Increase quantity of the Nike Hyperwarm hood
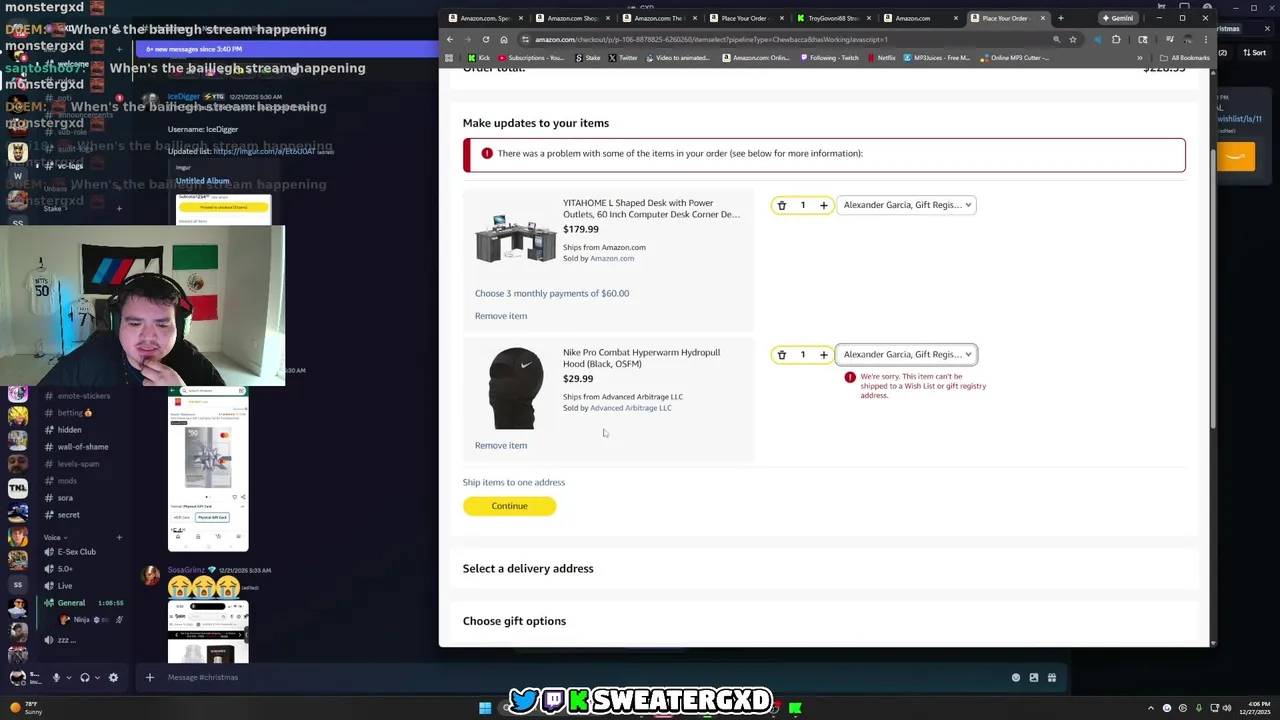Screen dimensions: 1280x720 [824, 355]
